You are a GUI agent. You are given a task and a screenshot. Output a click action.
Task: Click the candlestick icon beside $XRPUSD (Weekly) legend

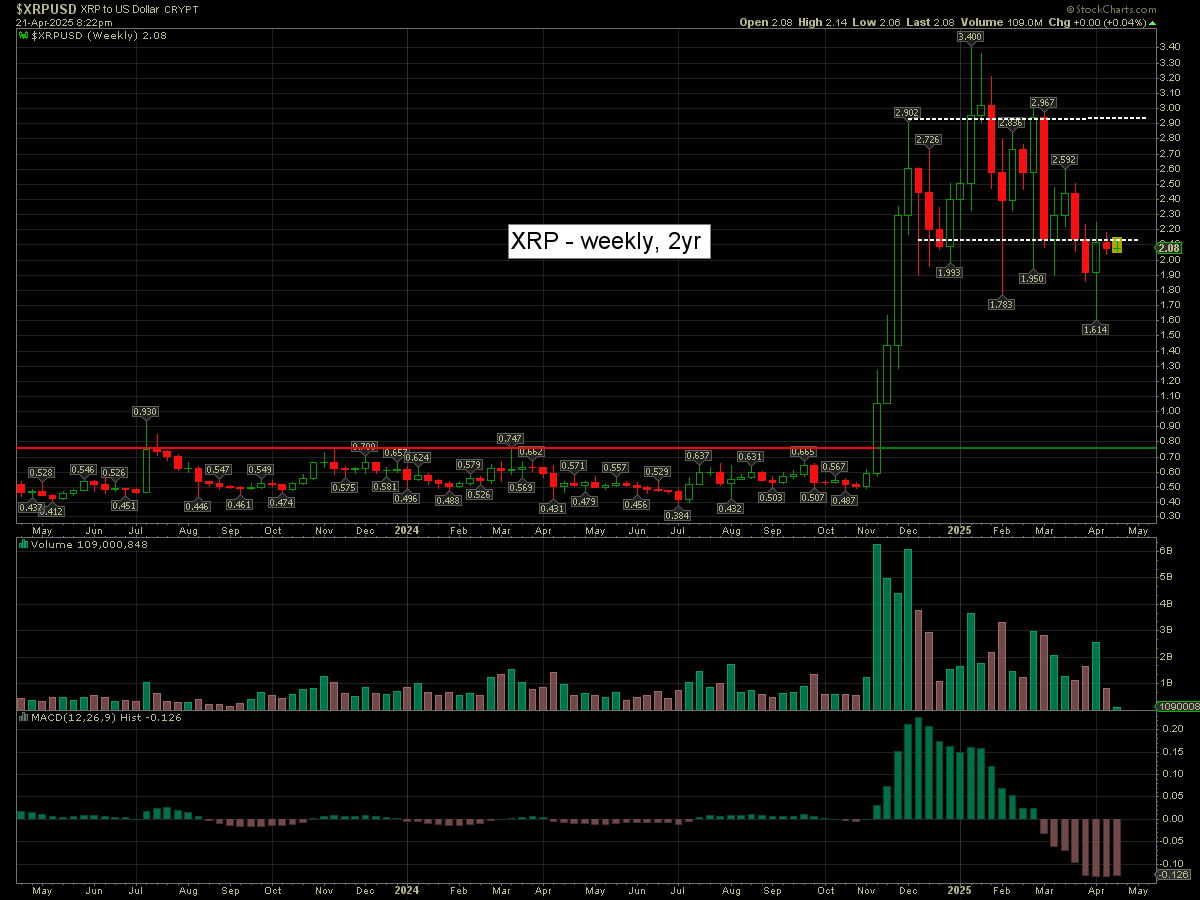point(24,35)
